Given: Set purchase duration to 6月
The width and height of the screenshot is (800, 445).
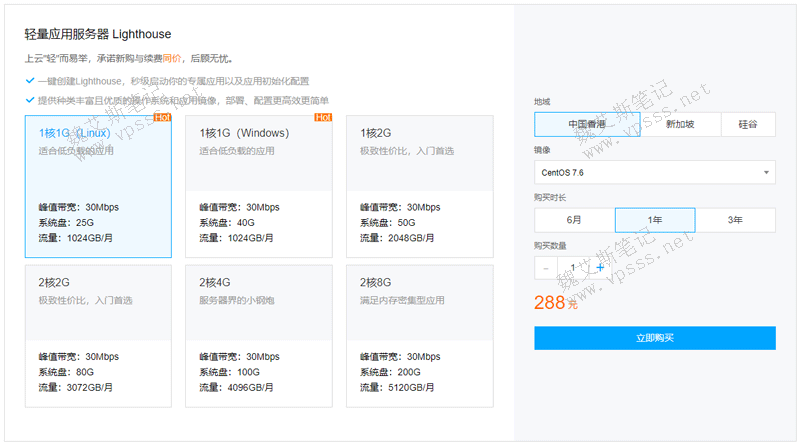Looking at the screenshot, I should (574, 220).
